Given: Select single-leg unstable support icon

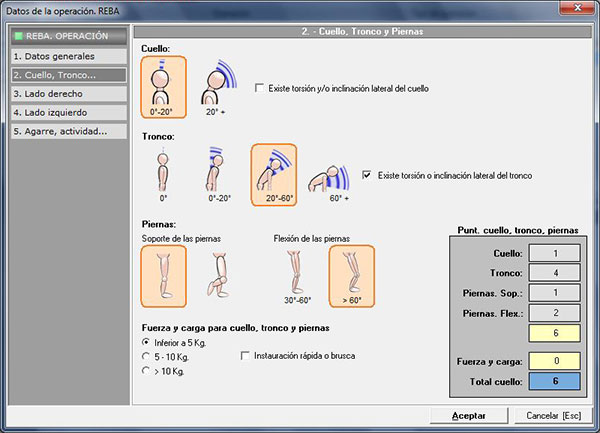Looking at the screenshot, I should tap(219, 276).
